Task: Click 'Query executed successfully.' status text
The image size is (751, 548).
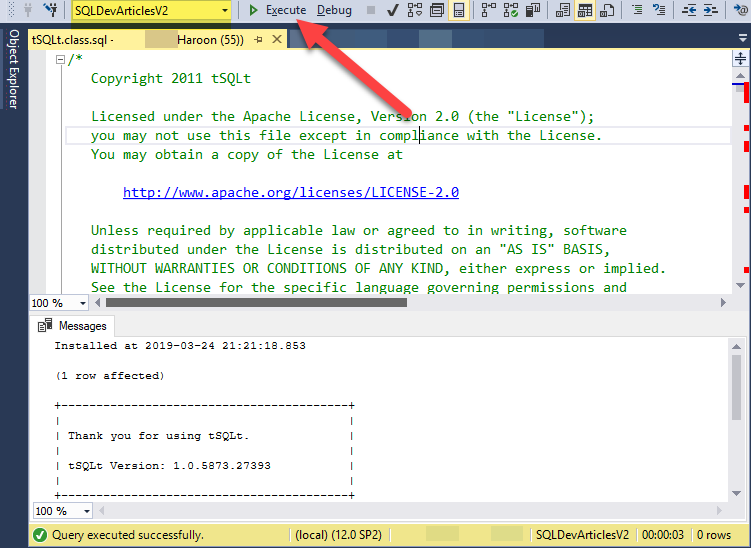Action: pyautogui.click(x=128, y=535)
